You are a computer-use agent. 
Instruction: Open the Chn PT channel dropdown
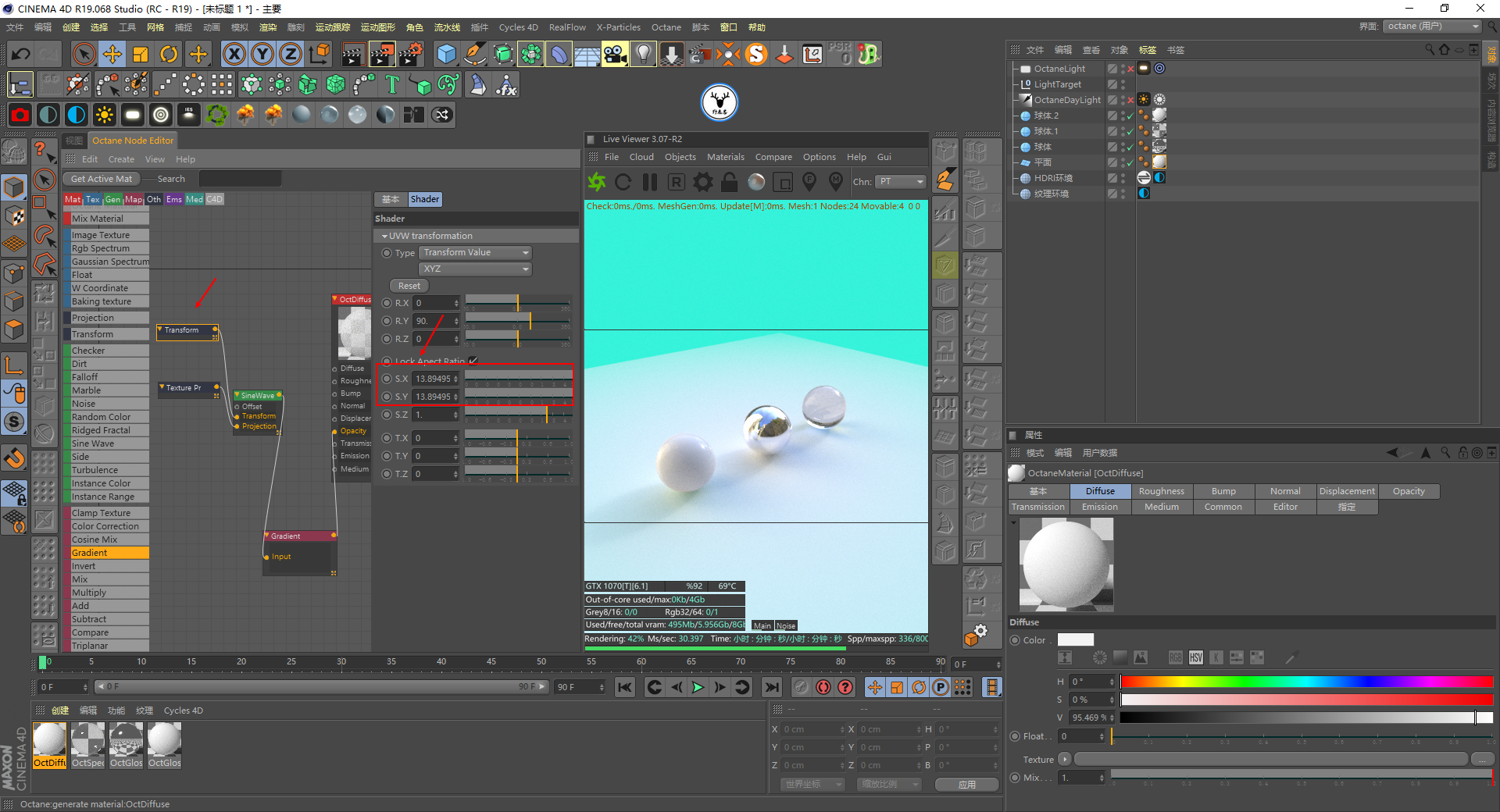pos(901,182)
